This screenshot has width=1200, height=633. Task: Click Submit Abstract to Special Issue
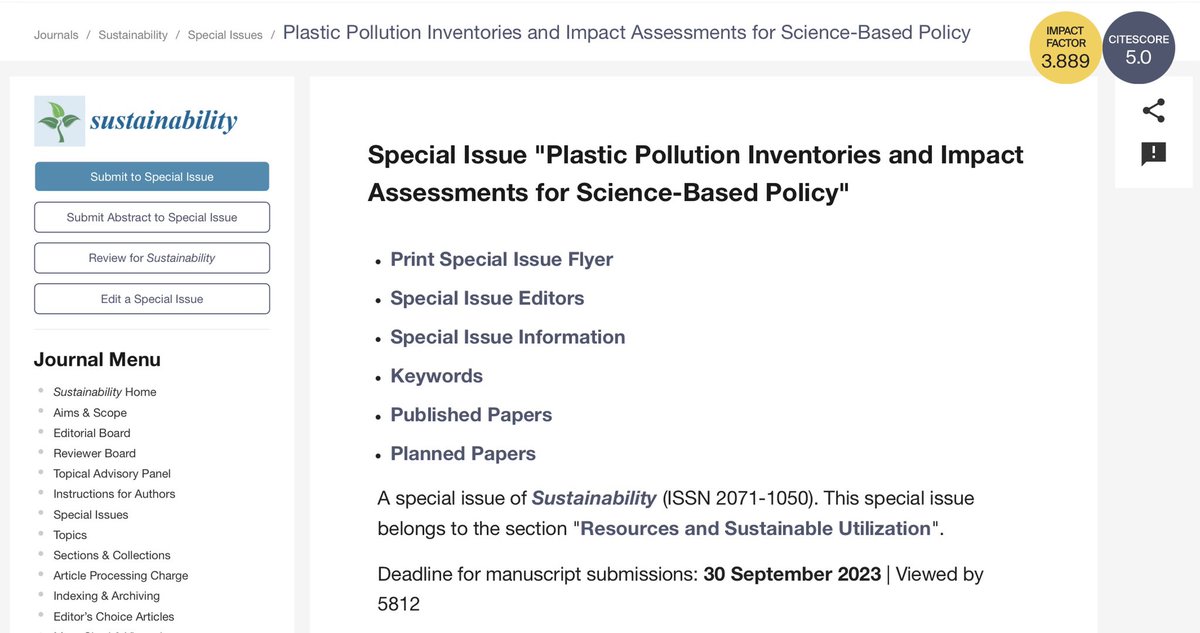152,217
